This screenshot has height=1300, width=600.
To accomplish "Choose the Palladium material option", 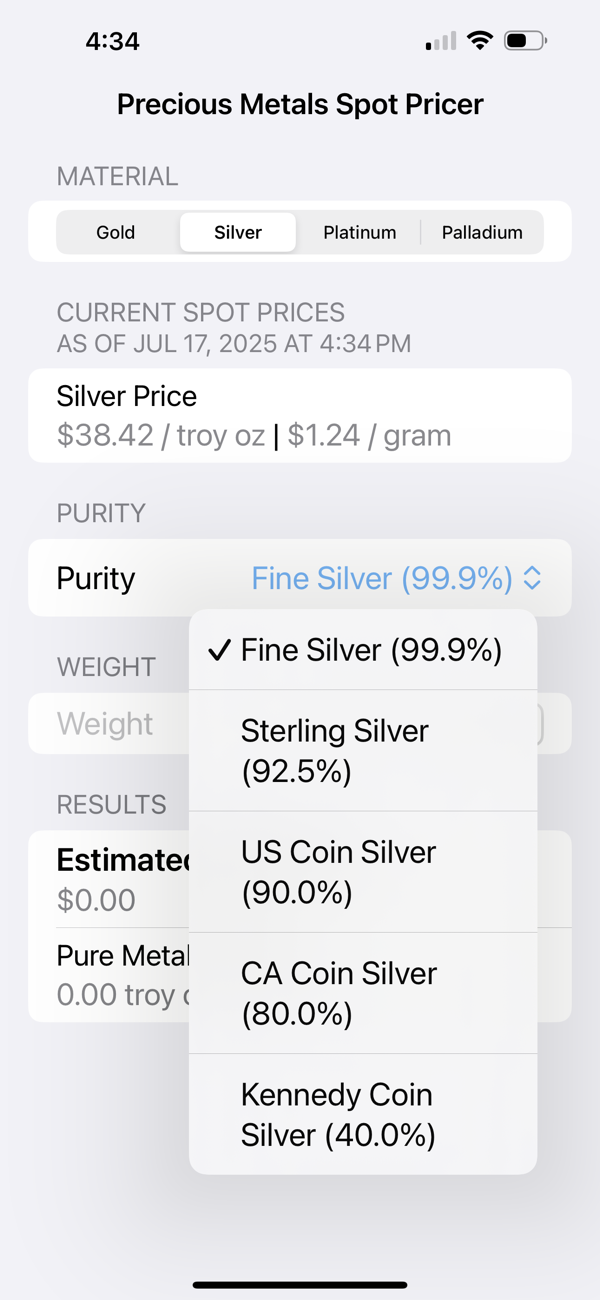I will pos(482,232).
